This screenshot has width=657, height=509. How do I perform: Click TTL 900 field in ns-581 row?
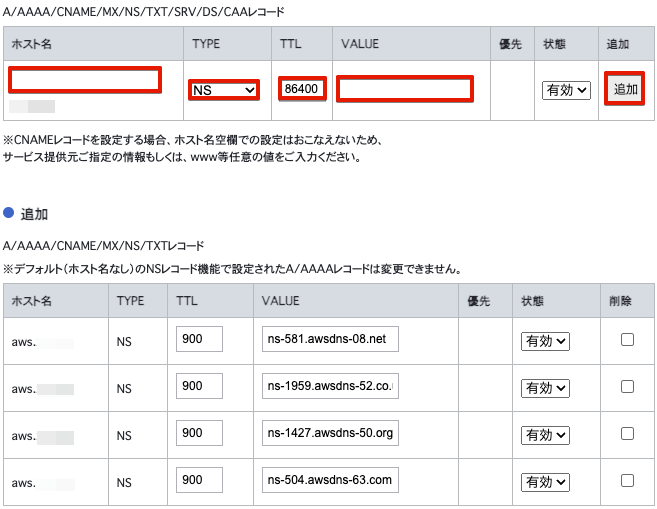tap(199, 339)
